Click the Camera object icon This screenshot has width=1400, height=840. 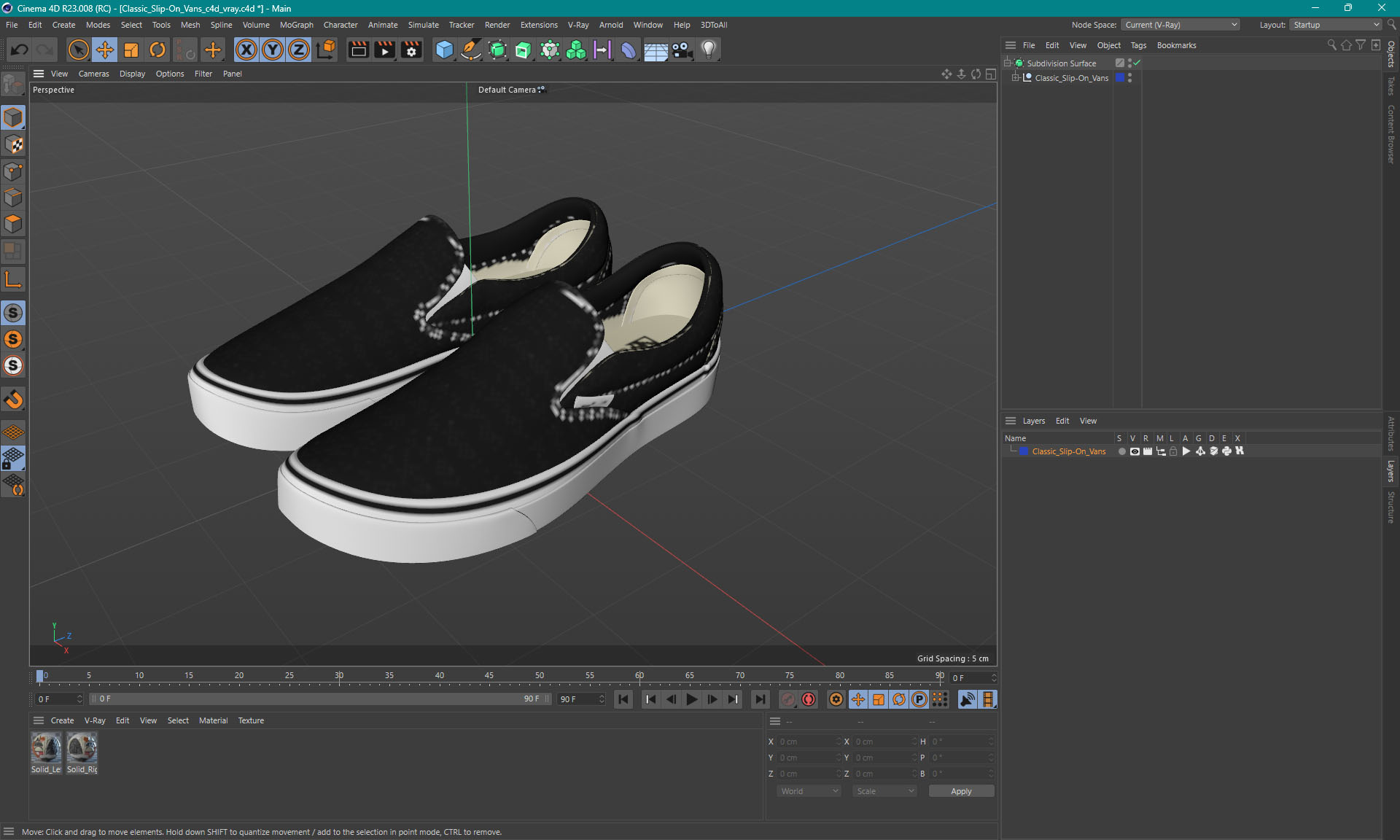coord(682,50)
